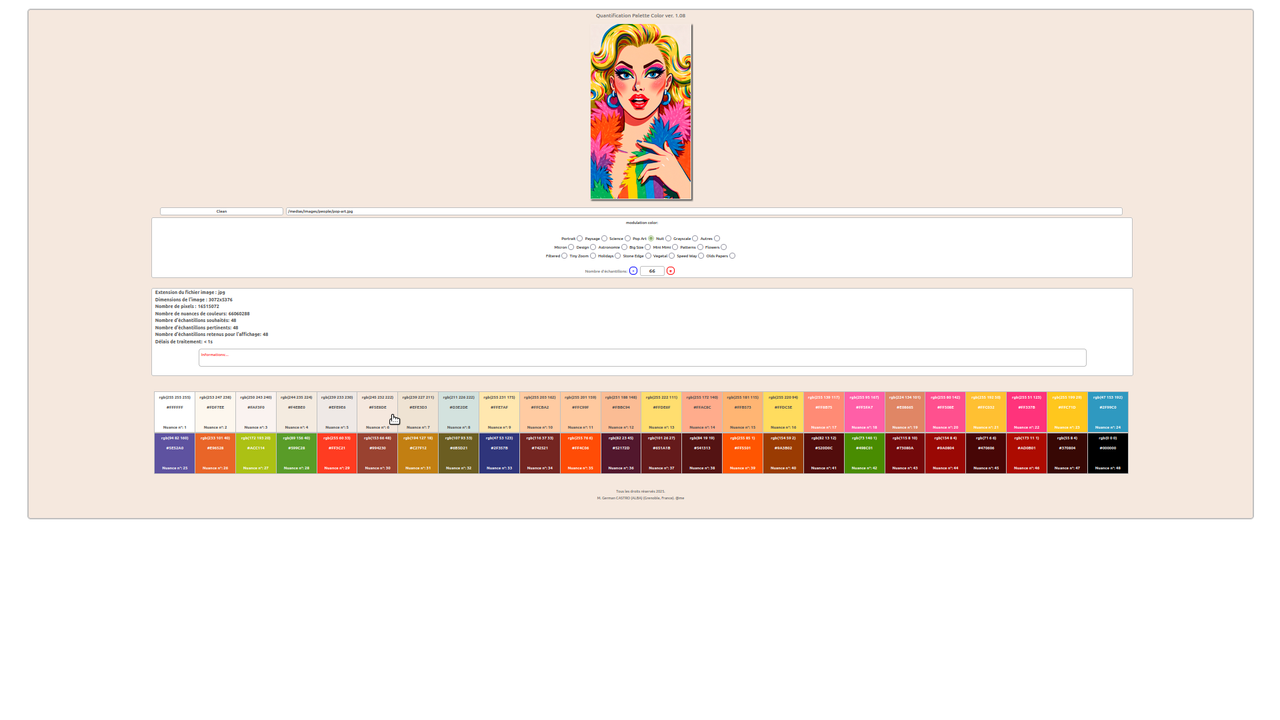Edit the image file path field
The height and width of the screenshot is (720, 1280).
704,211
